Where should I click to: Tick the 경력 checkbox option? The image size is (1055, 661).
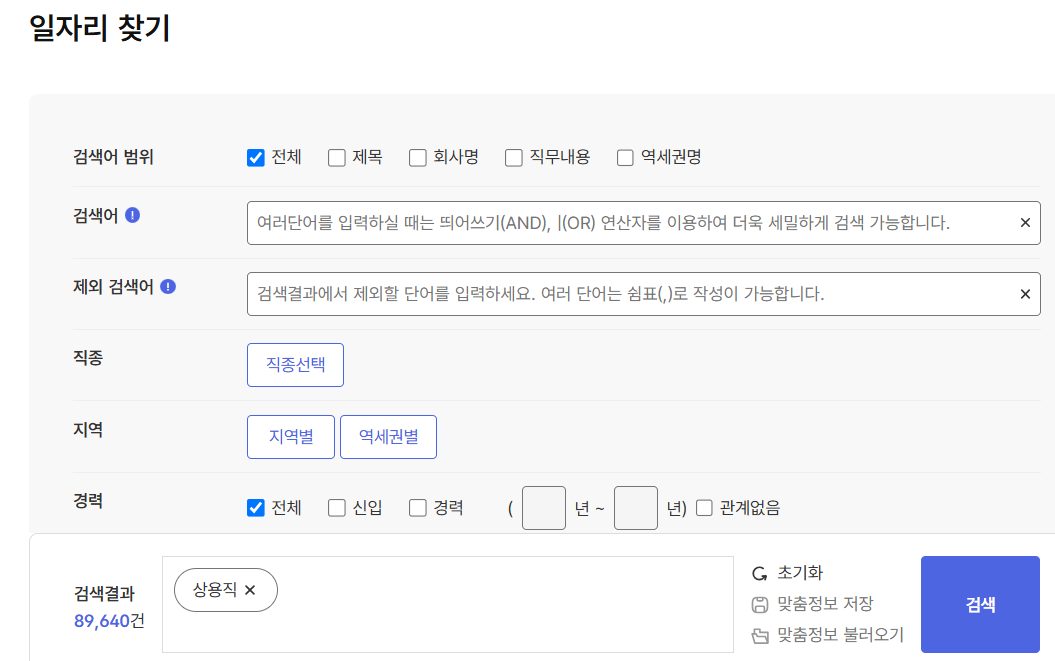tap(418, 508)
